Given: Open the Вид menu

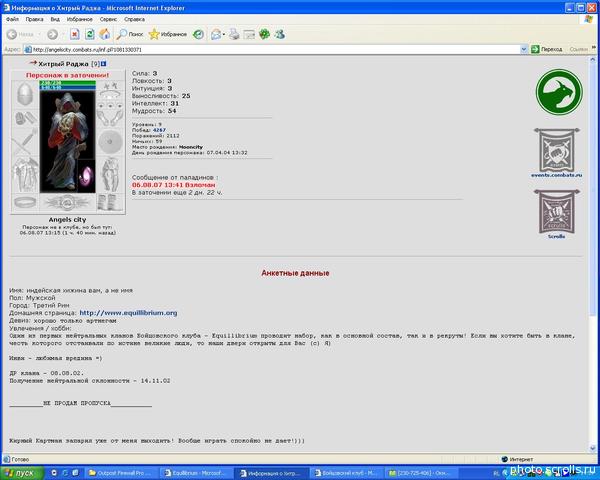Looking at the screenshot, I should 55,19.
